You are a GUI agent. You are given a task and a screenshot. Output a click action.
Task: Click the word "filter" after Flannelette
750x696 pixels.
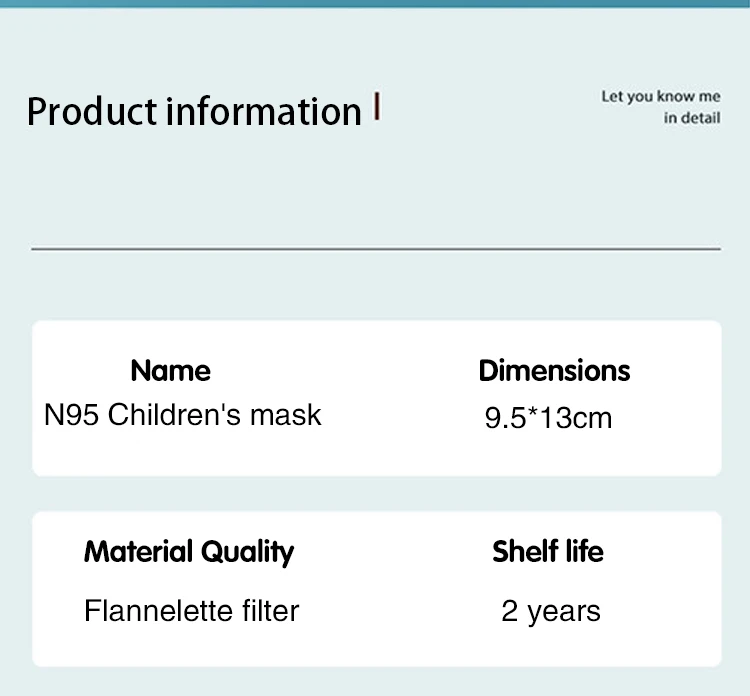pos(268,610)
